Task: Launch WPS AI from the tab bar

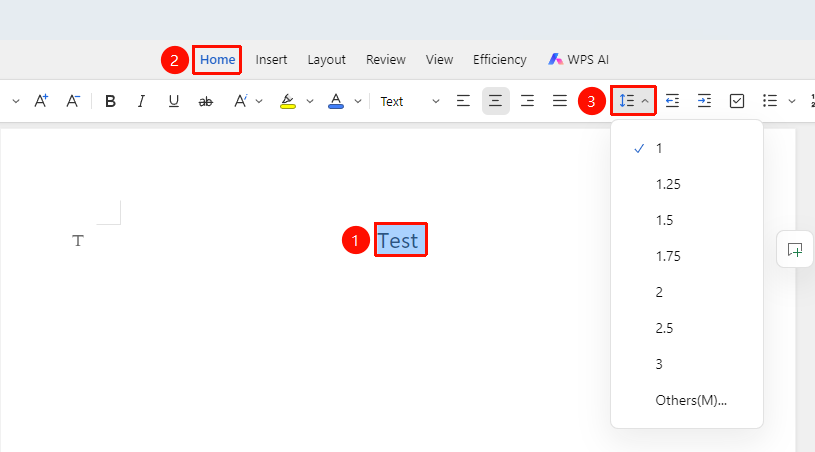Action: pyautogui.click(x=578, y=60)
